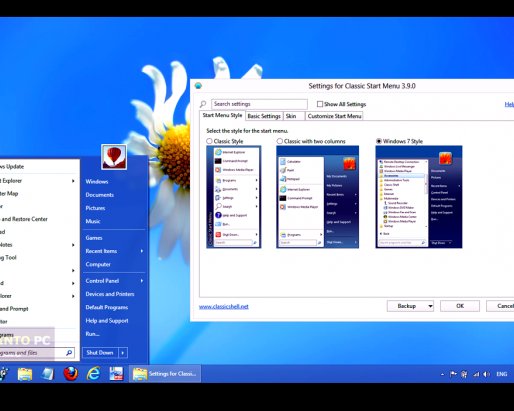Click the Classic Shell icon in dialog title
This screenshot has width=514, height=411.
[x=198, y=86]
